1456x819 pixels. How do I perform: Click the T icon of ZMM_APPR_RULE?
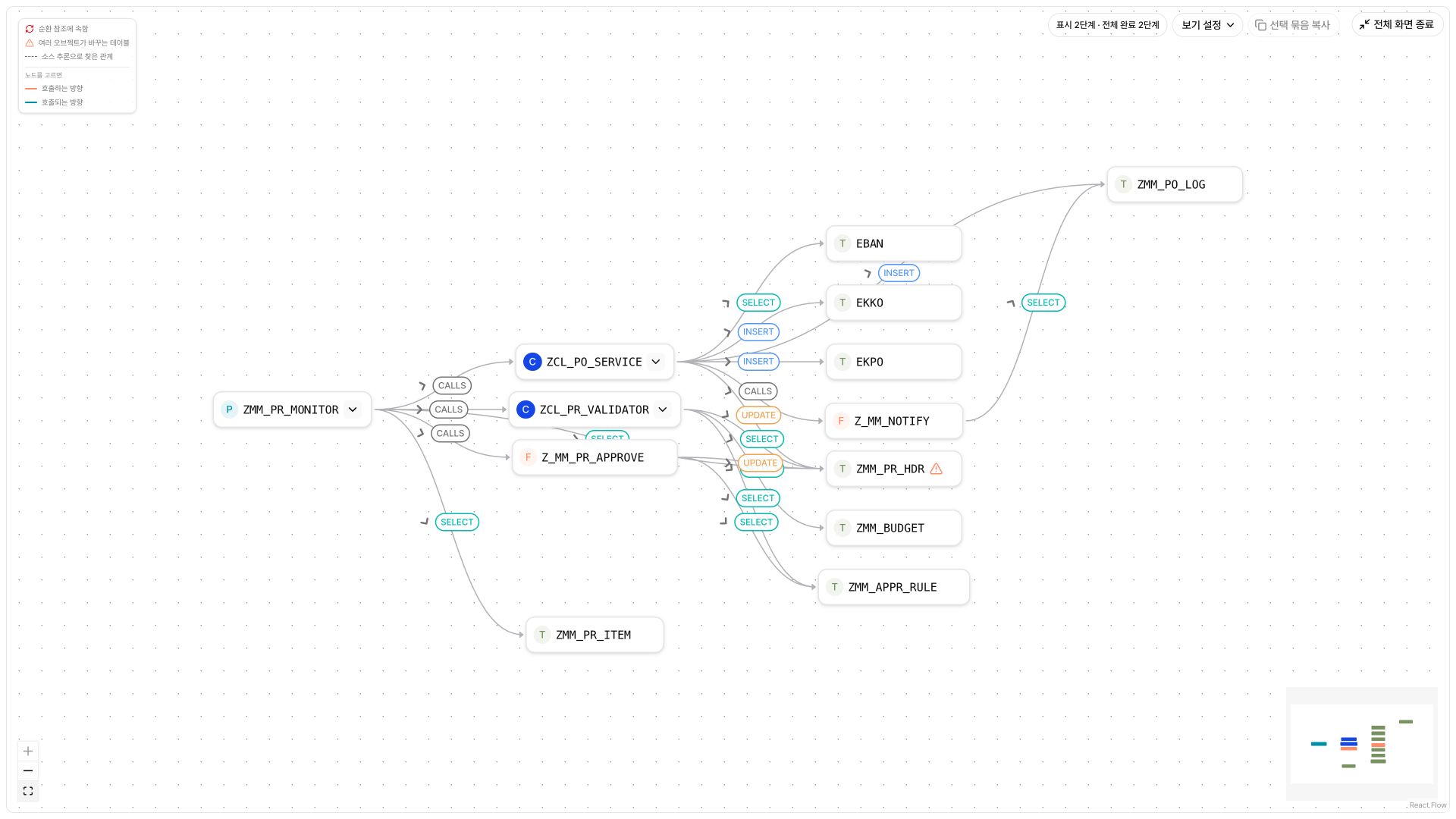(834, 587)
